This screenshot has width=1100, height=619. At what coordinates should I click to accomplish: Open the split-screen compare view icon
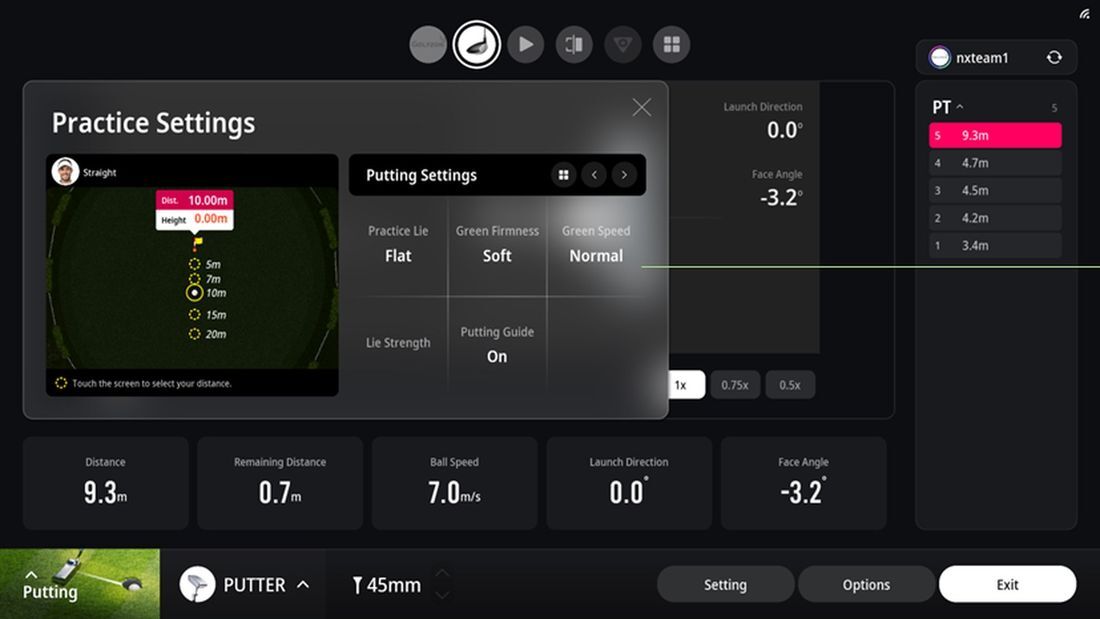coord(574,44)
